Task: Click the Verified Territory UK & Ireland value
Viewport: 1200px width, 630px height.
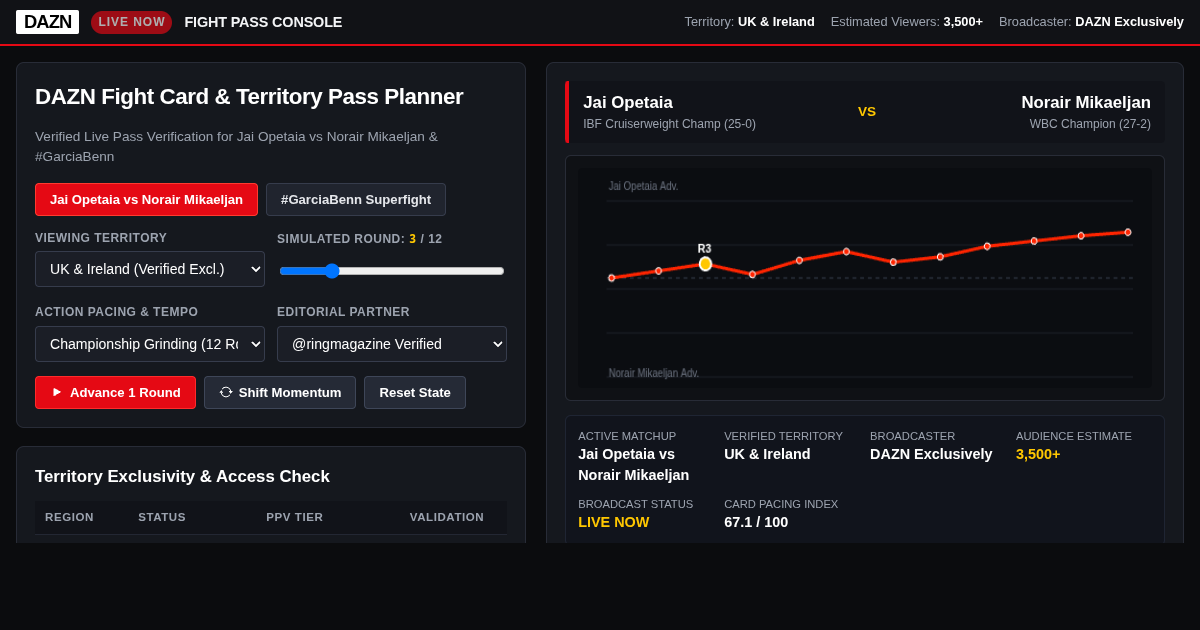Action: (x=767, y=454)
